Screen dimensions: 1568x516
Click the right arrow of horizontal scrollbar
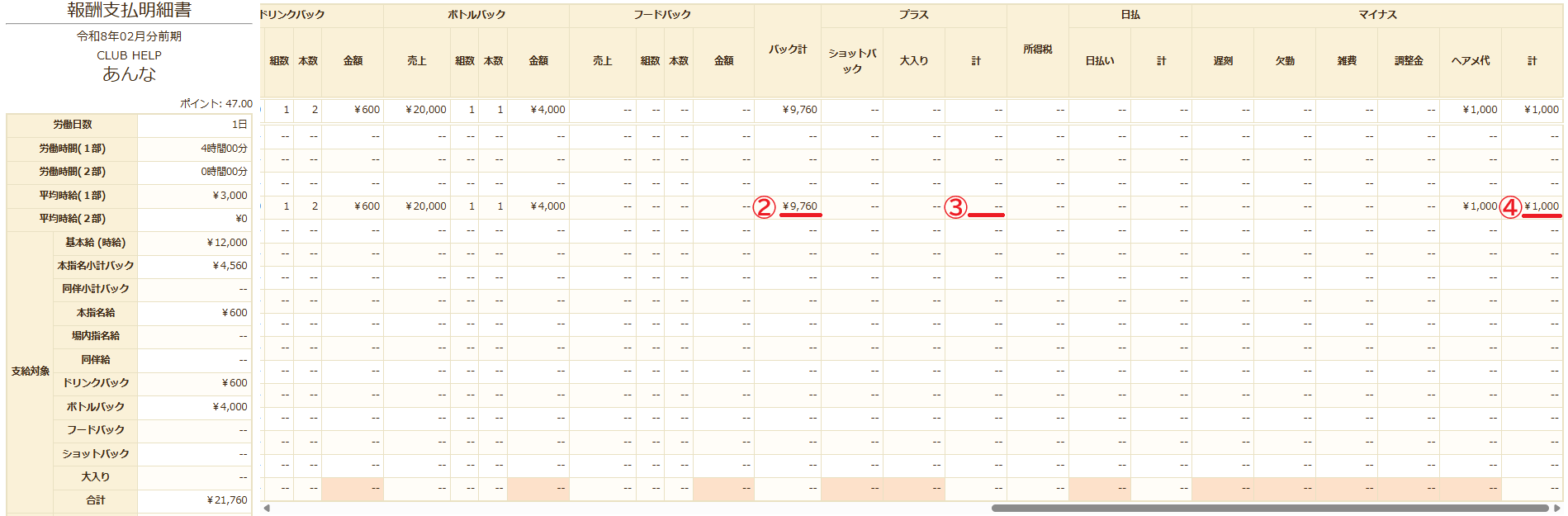click(1556, 508)
